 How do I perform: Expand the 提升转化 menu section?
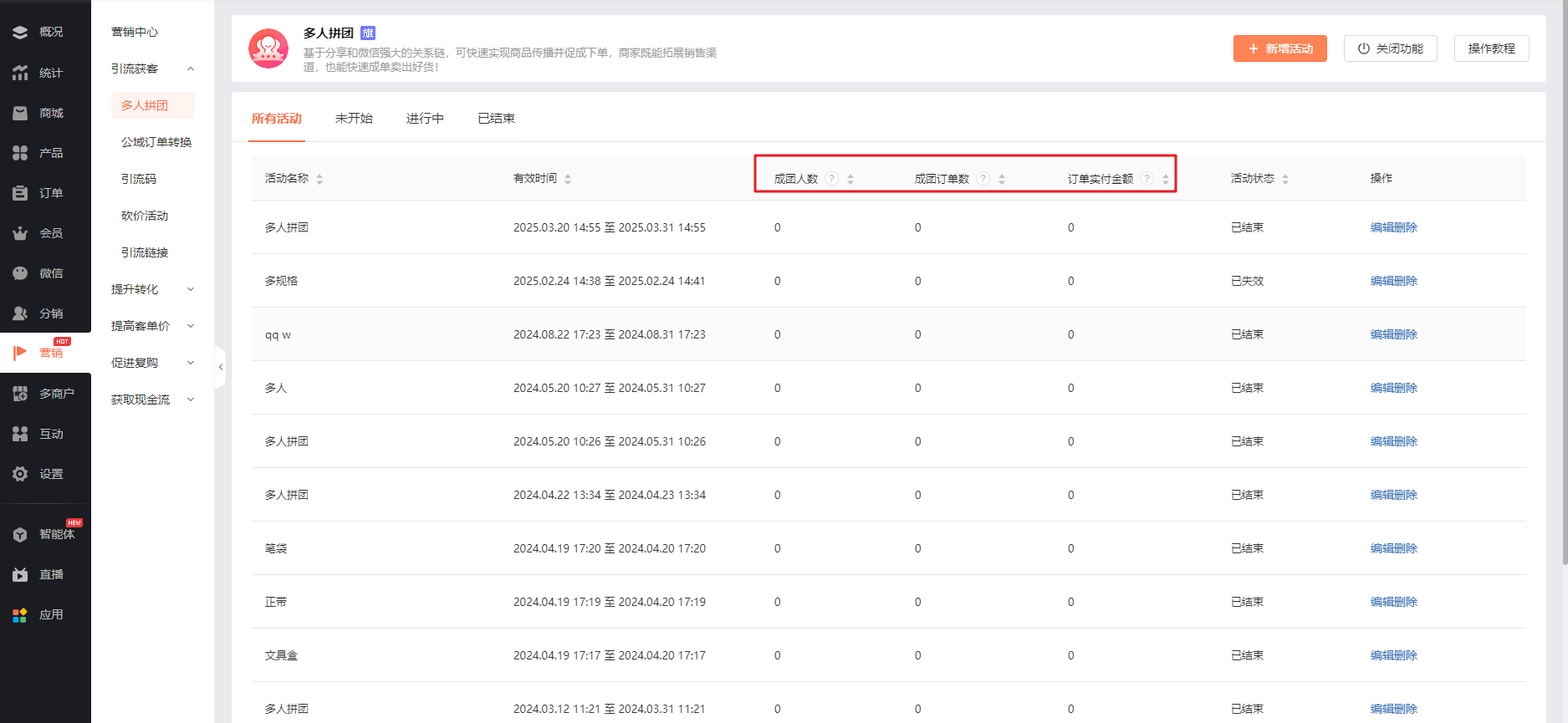[x=191, y=289]
